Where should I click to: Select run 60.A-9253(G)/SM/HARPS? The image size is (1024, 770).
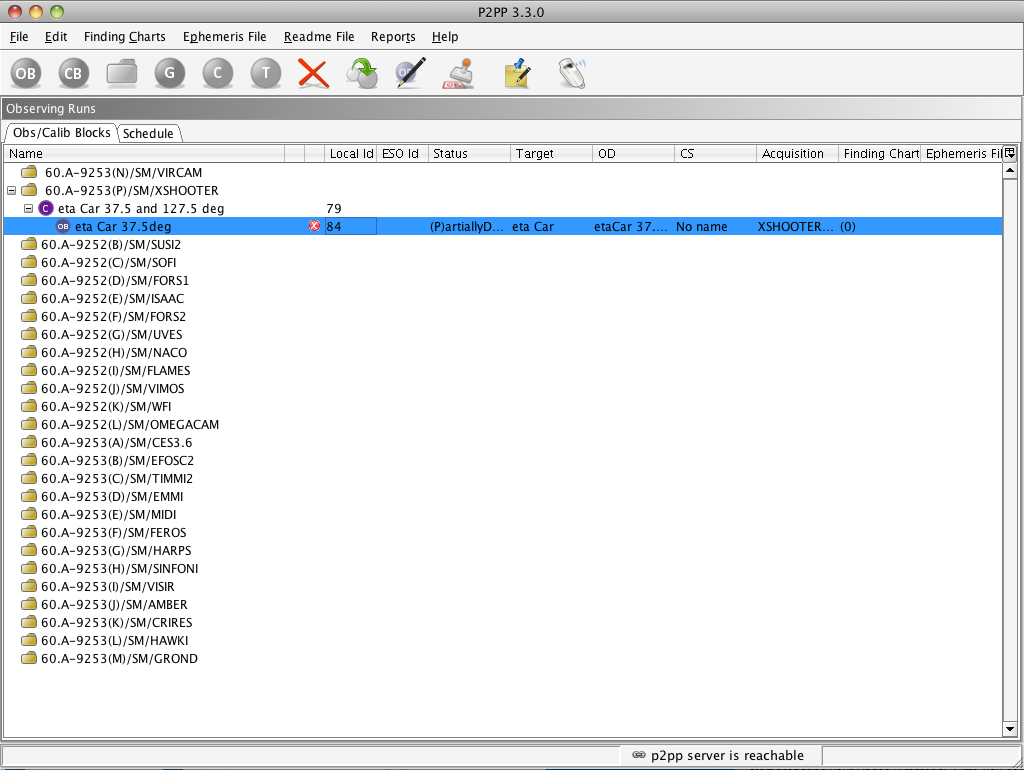coord(116,551)
